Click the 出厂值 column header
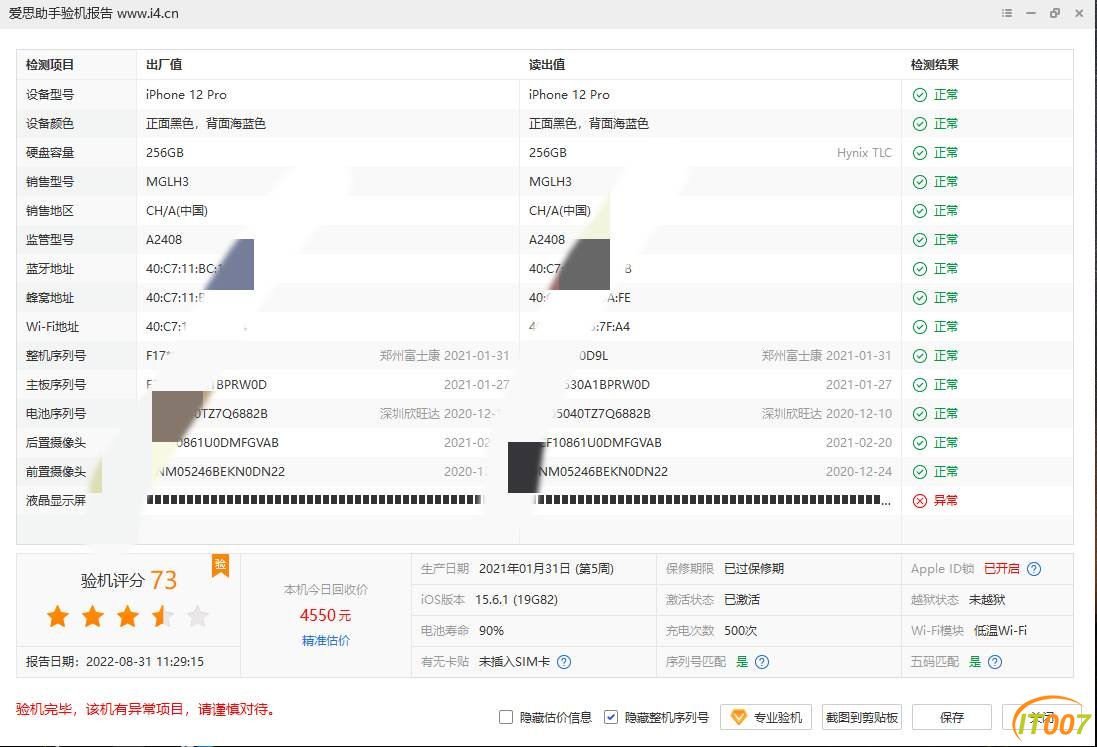Viewport: 1097px width, 747px height. tap(164, 65)
